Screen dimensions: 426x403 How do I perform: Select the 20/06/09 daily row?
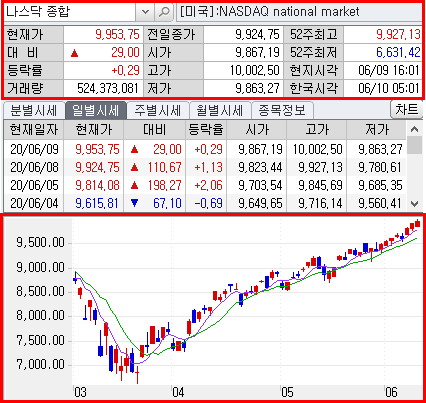click(205, 149)
